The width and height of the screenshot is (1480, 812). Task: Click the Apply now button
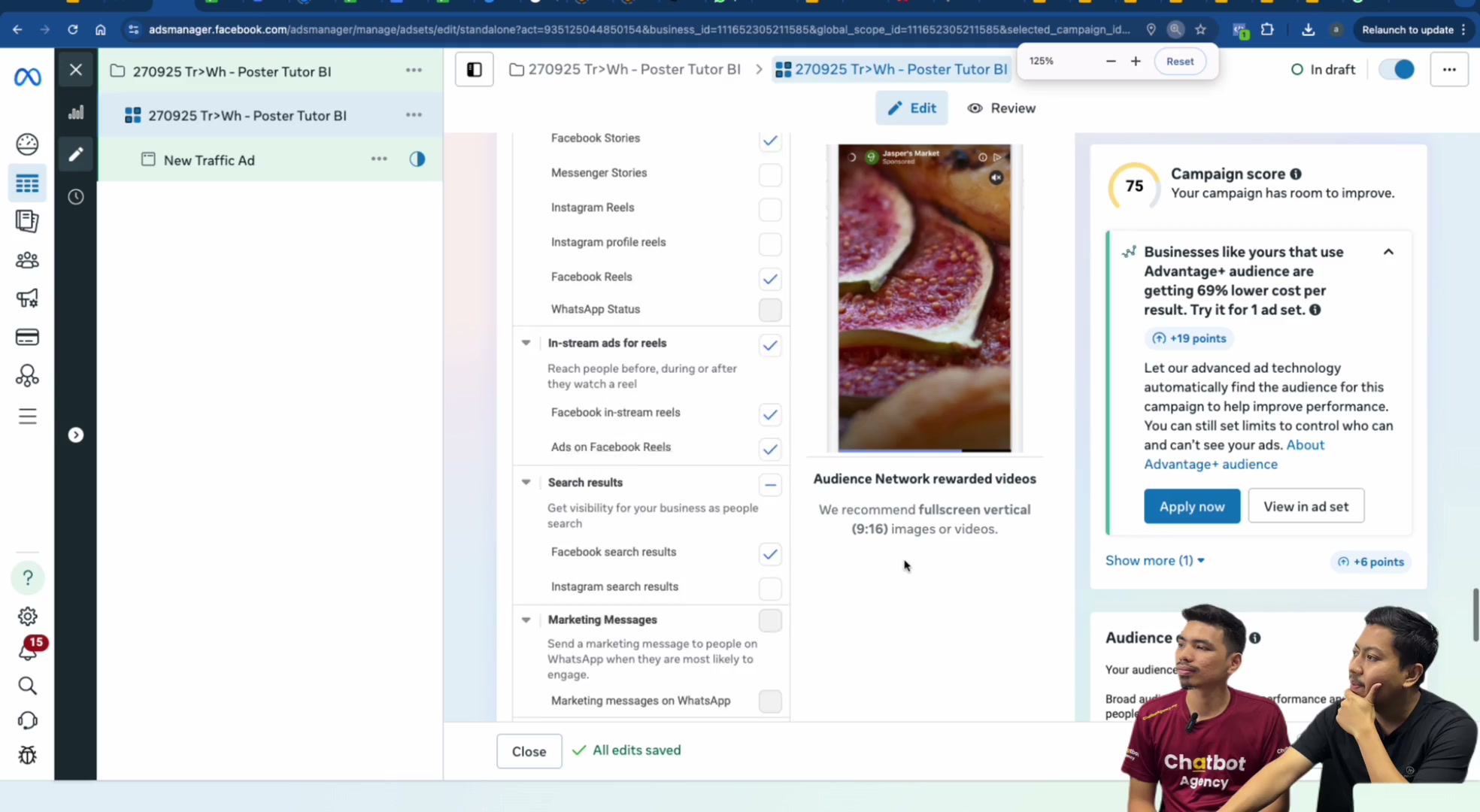pyautogui.click(x=1192, y=506)
